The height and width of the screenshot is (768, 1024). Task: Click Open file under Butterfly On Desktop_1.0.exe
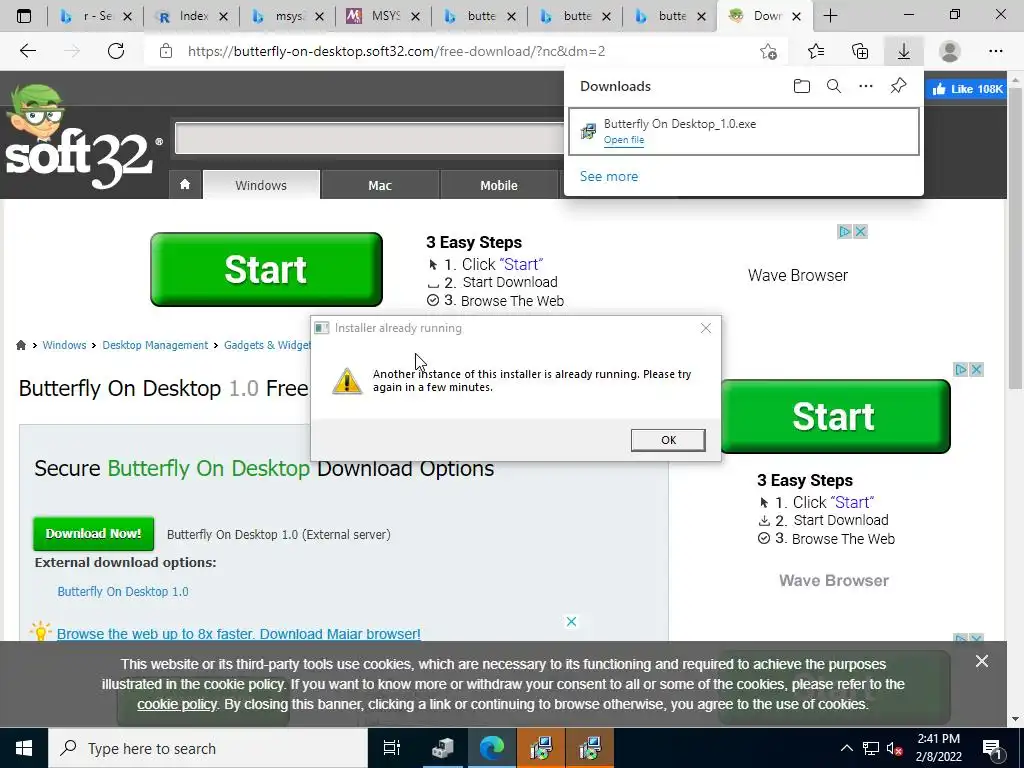(624, 140)
